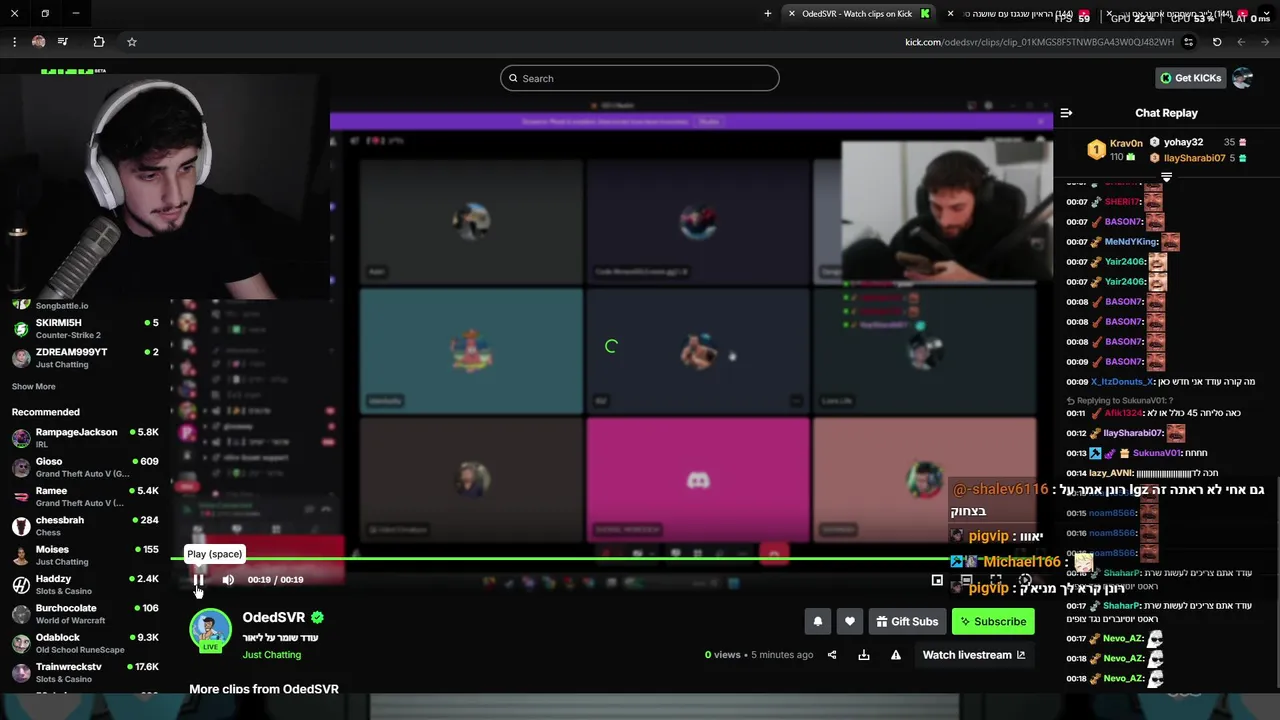Enter fullscreen from the player controls
The height and width of the screenshot is (720, 1280).
(996, 579)
